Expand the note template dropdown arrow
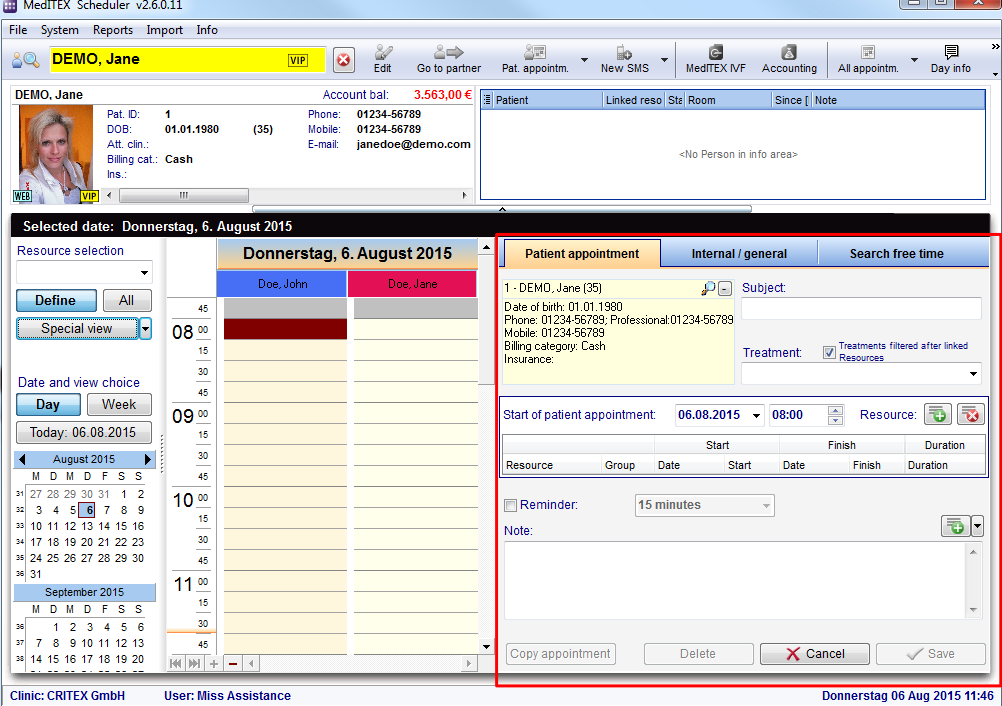Image resolution: width=1002 pixels, height=706 pixels. (977, 526)
